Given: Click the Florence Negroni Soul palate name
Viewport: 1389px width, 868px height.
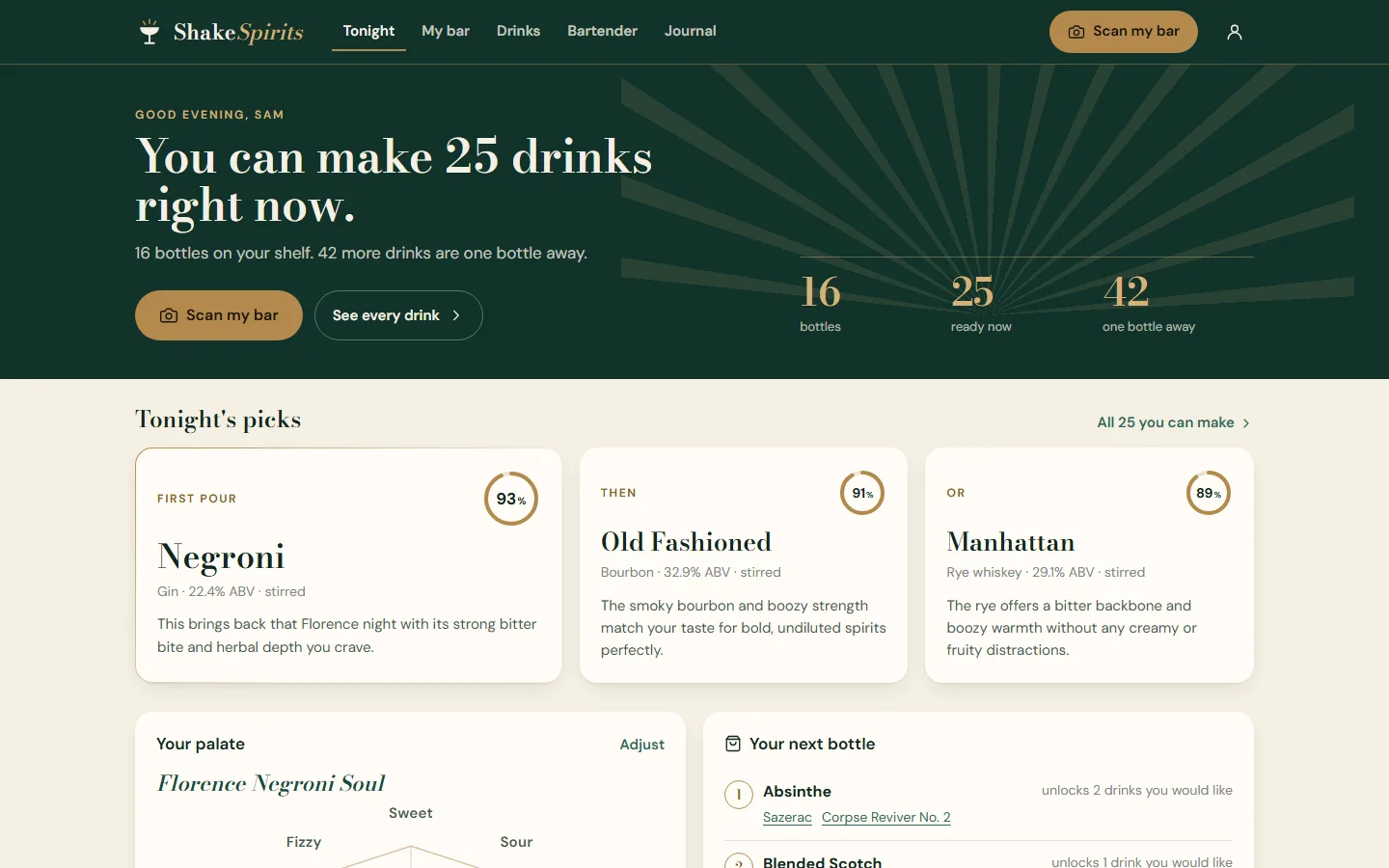Looking at the screenshot, I should click(x=271, y=783).
